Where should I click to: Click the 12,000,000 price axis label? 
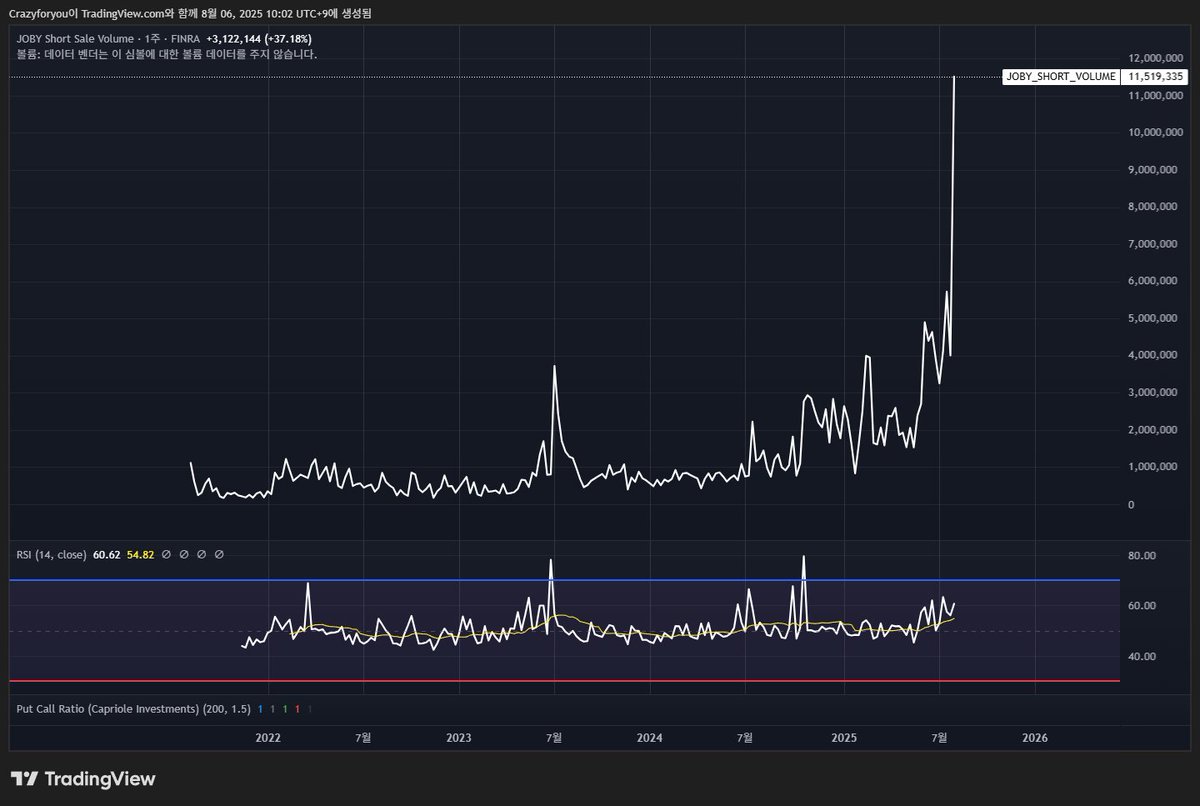pos(1157,58)
